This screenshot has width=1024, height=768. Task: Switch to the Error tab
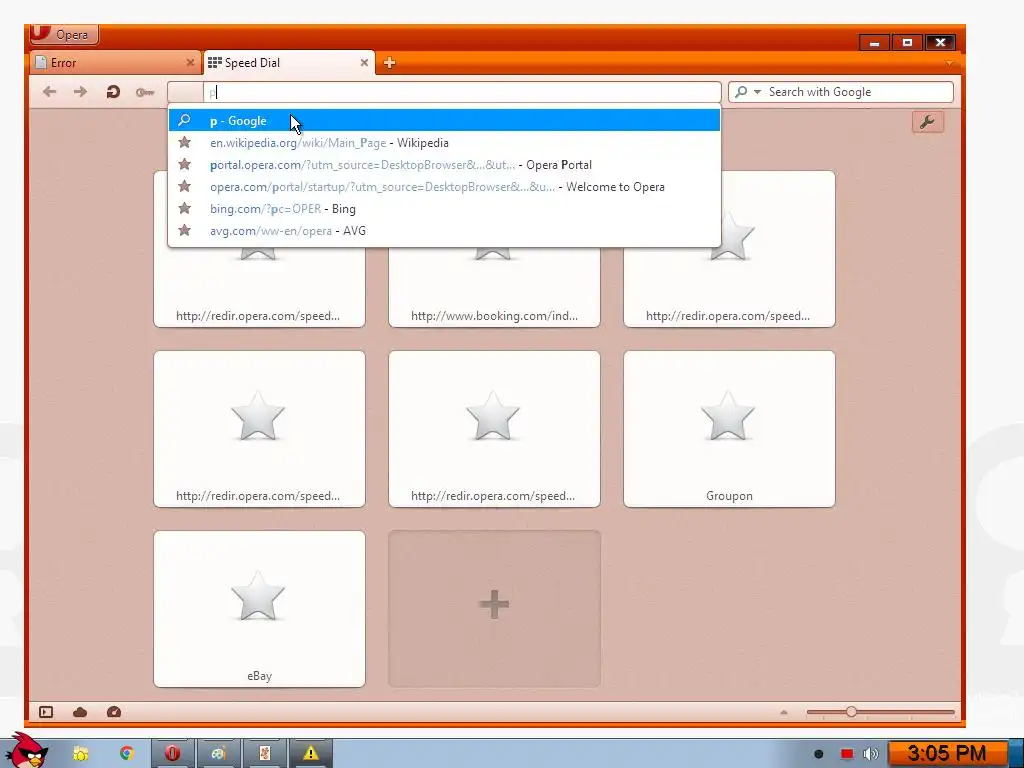coord(116,63)
